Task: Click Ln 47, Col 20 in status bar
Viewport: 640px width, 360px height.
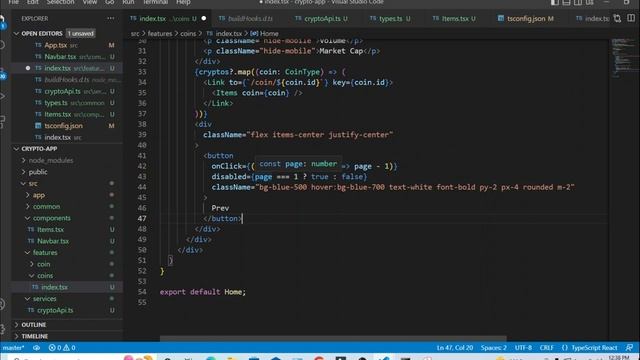Action: click(455, 348)
